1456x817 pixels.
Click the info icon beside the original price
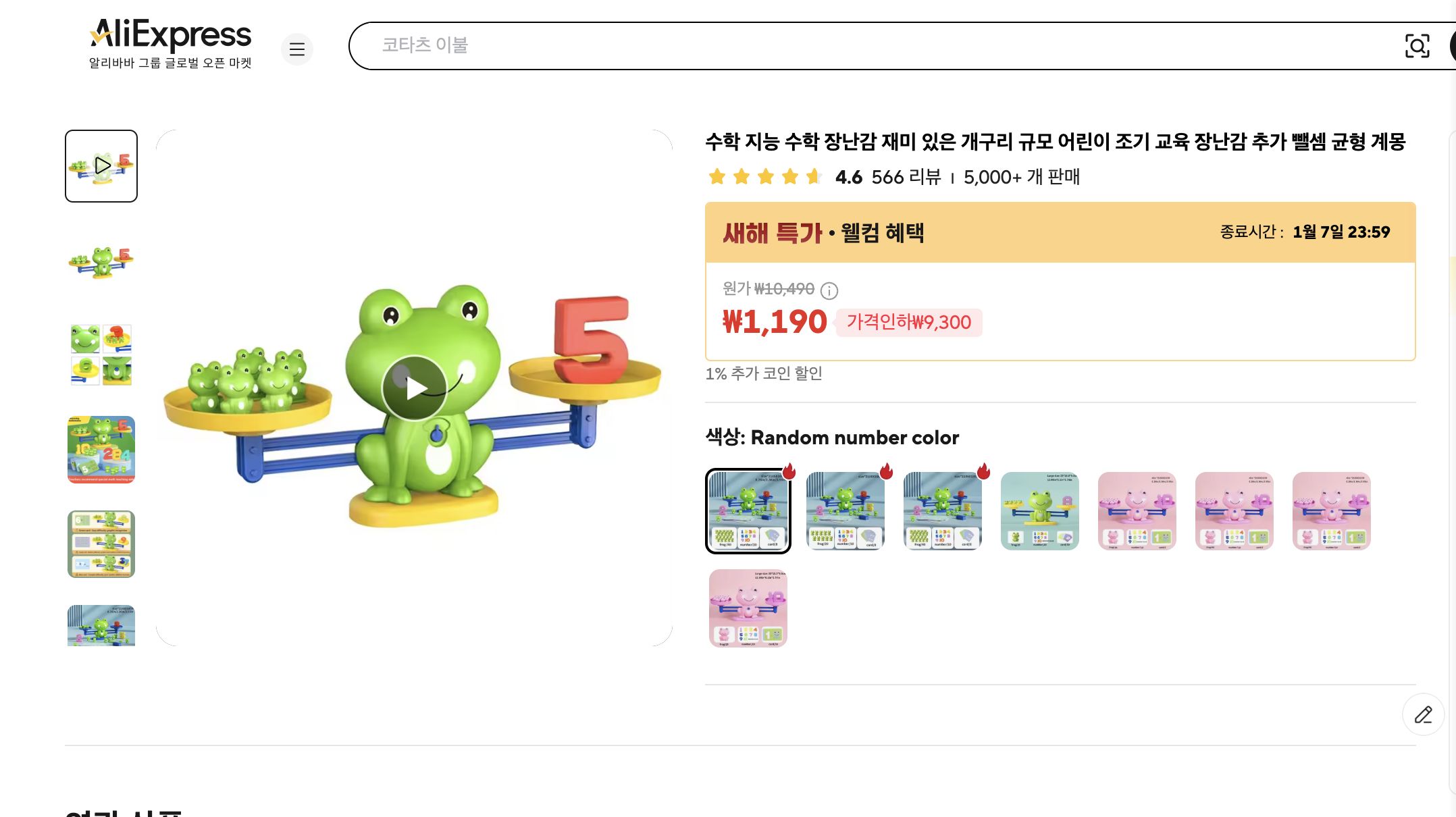pyautogui.click(x=830, y=292)
